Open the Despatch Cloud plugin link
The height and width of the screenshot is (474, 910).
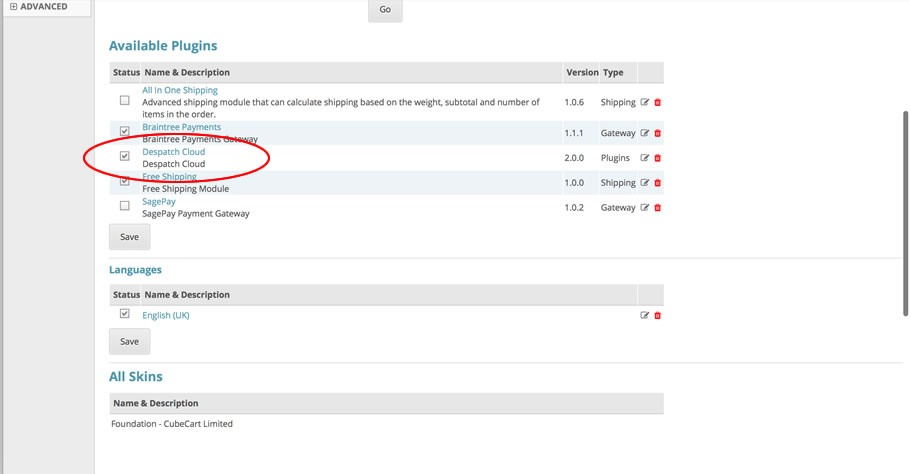pyautogui.click(x=174, y=152)
